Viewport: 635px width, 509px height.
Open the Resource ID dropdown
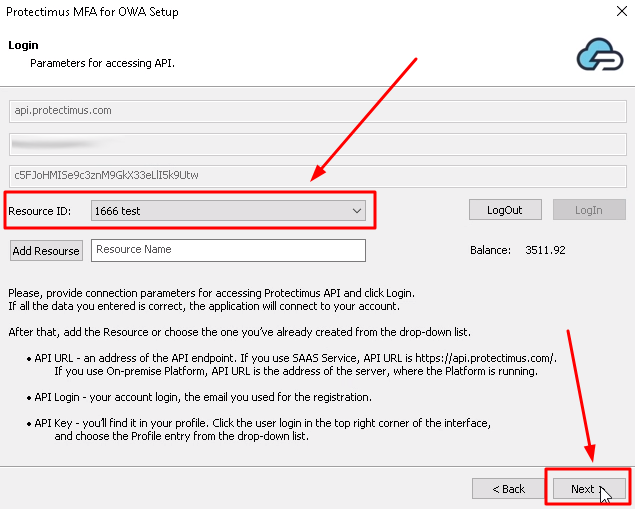228,211
